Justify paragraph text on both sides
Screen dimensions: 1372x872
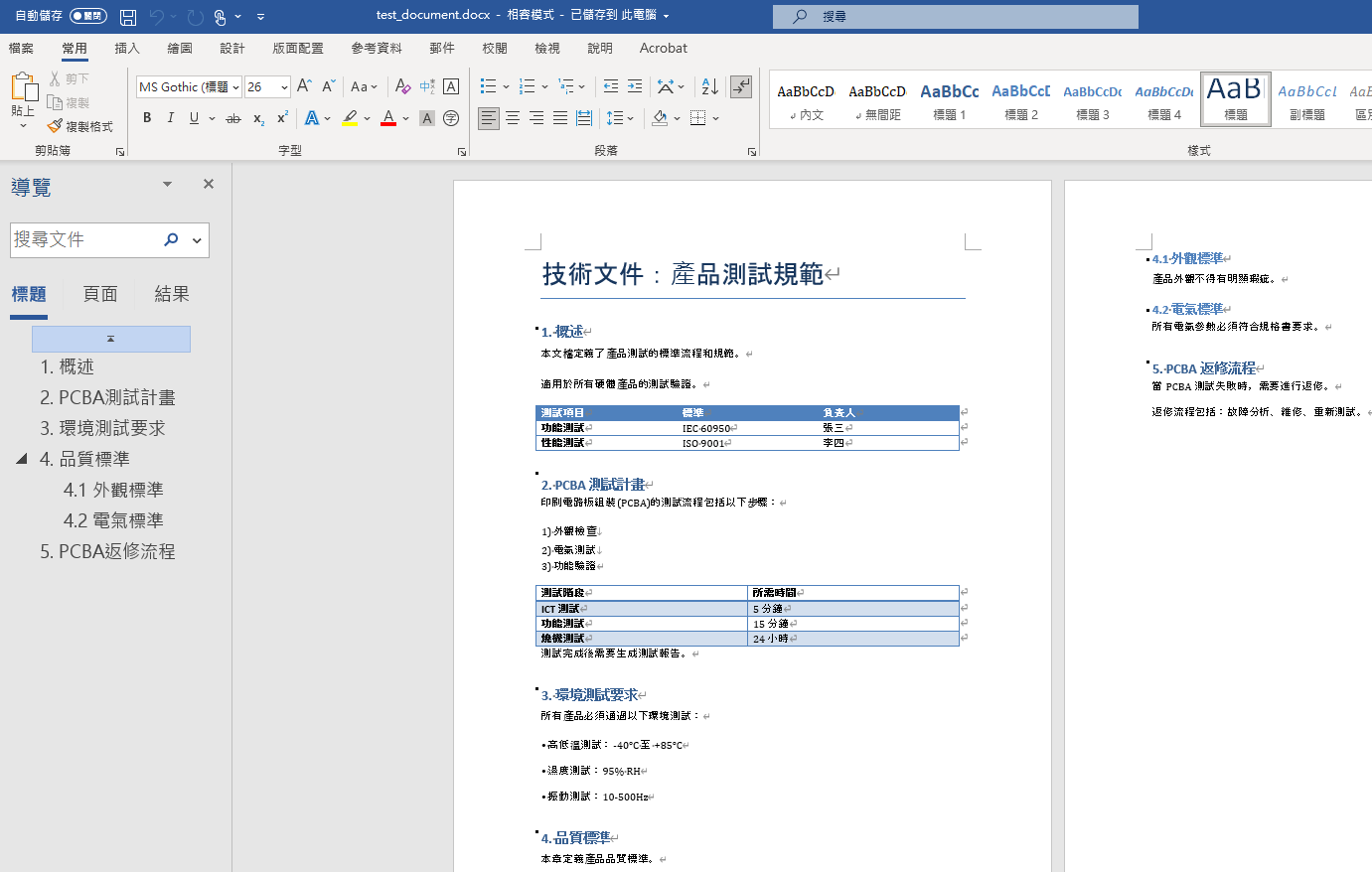(x=560, y=118)
